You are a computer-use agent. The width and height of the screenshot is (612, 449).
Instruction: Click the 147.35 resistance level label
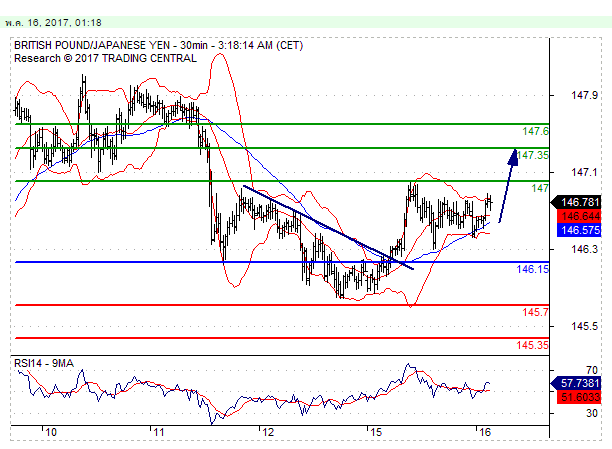(533, 155)
